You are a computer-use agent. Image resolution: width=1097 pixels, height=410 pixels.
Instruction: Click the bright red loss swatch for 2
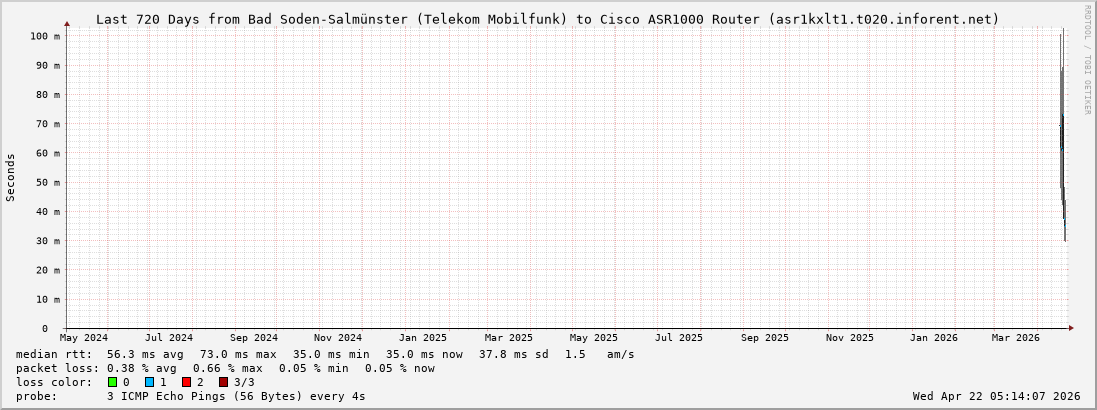coord(186,382)
